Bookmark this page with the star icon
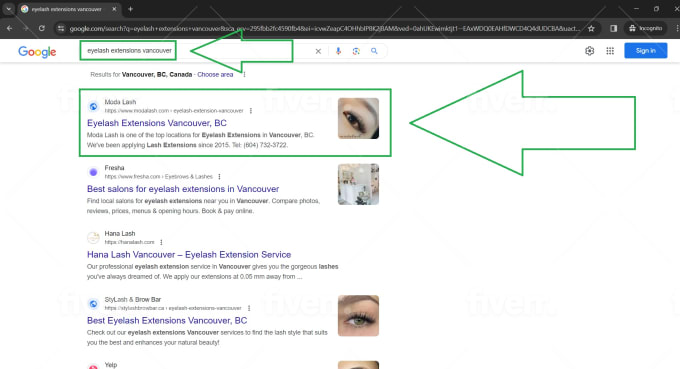Viewport: 680px width, 369px height. pyautogui.click(x=591, y=28)
